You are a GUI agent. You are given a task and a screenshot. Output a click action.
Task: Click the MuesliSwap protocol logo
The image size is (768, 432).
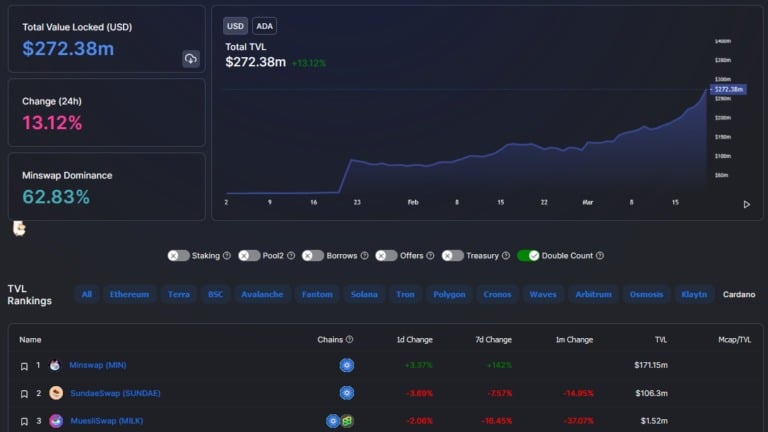56,421
